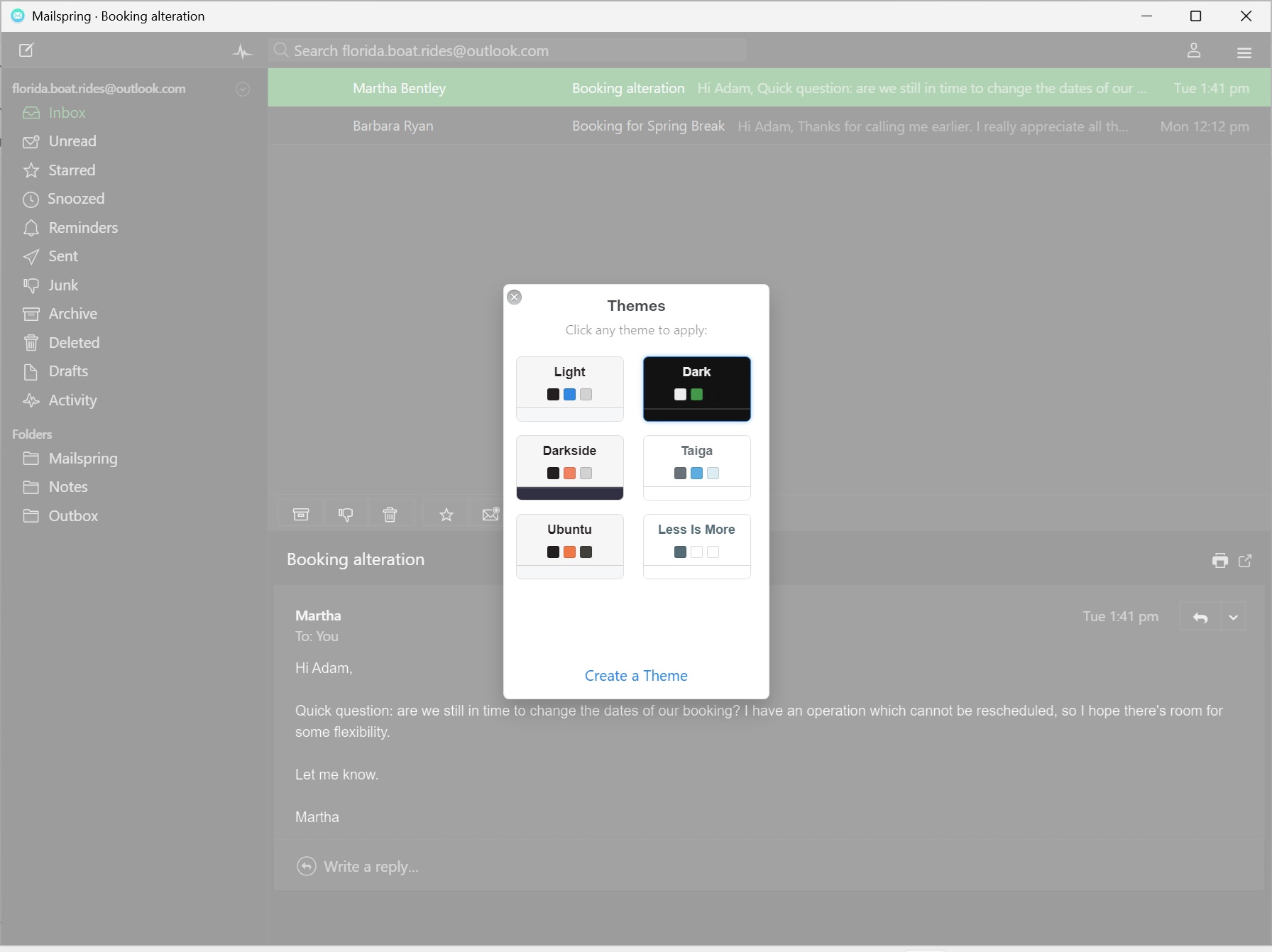Star the Booking alteration message
Image resolution: width=1272 pixels, height=952 pixels.
click(x=445, y=514)
